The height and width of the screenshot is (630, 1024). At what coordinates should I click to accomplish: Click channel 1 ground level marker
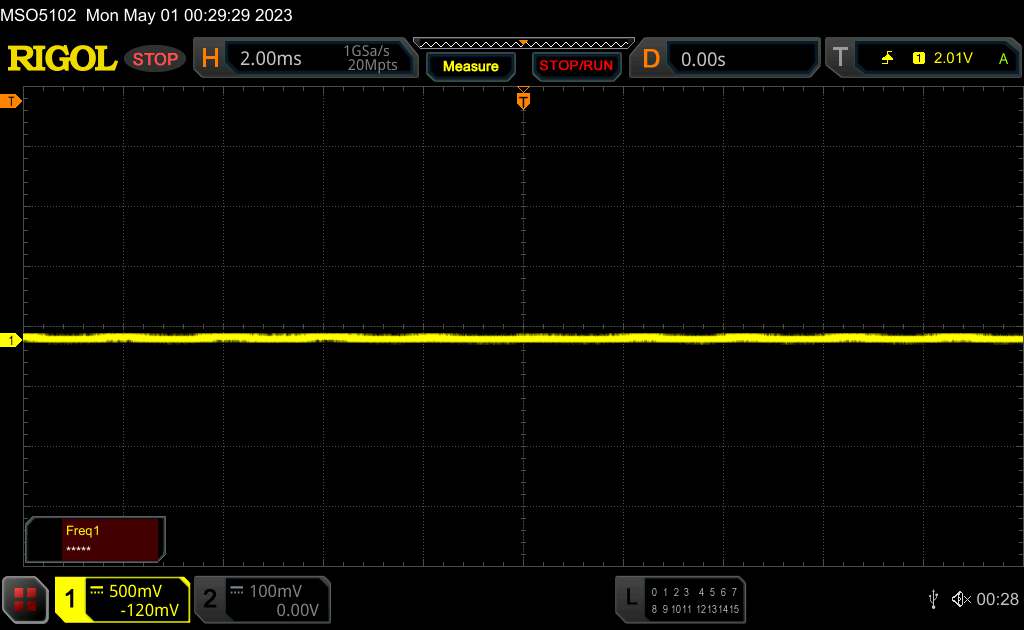(x=10, y=340)
